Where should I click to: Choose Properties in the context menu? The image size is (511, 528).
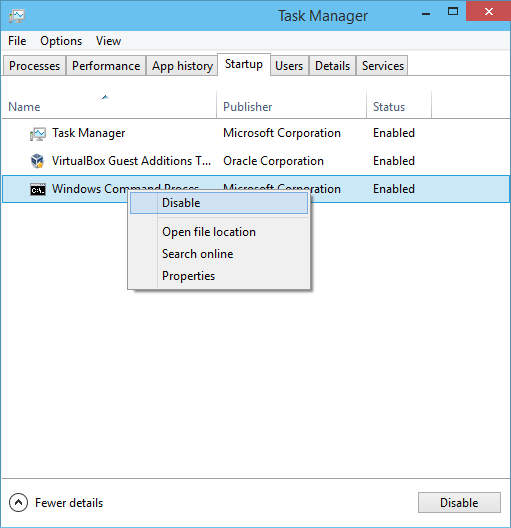tap(219, 276)
